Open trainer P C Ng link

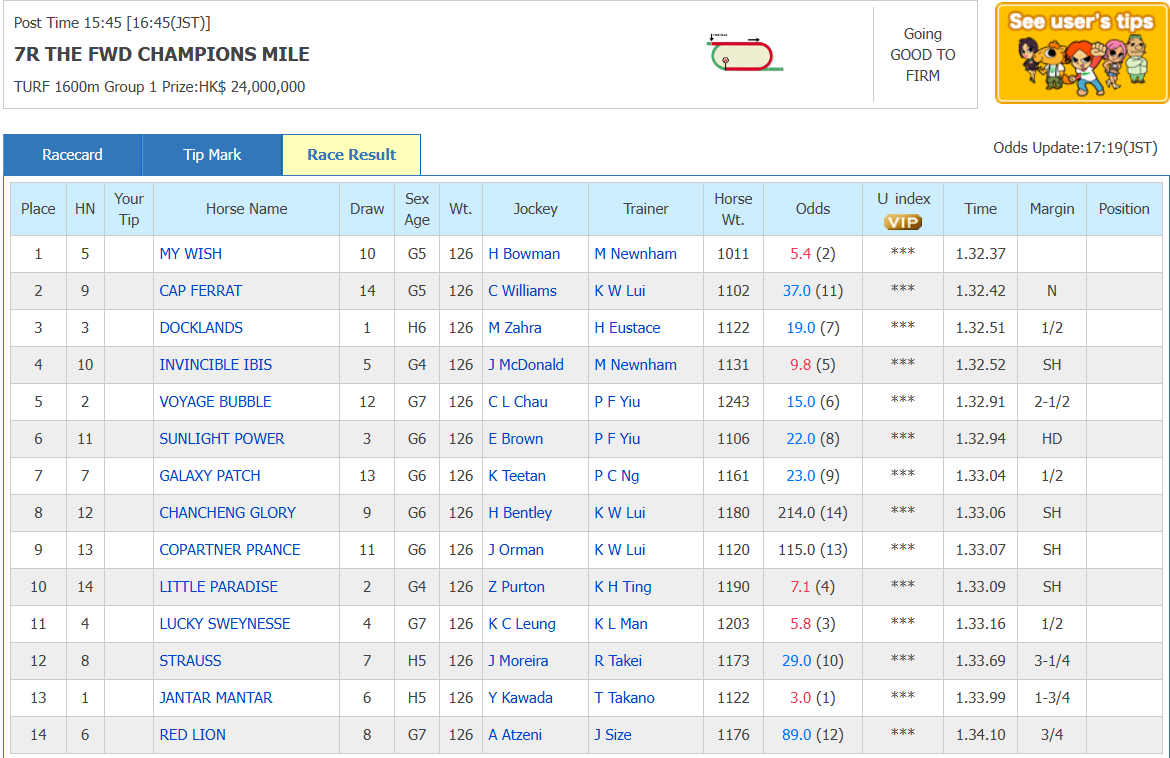tap(616, 476)
